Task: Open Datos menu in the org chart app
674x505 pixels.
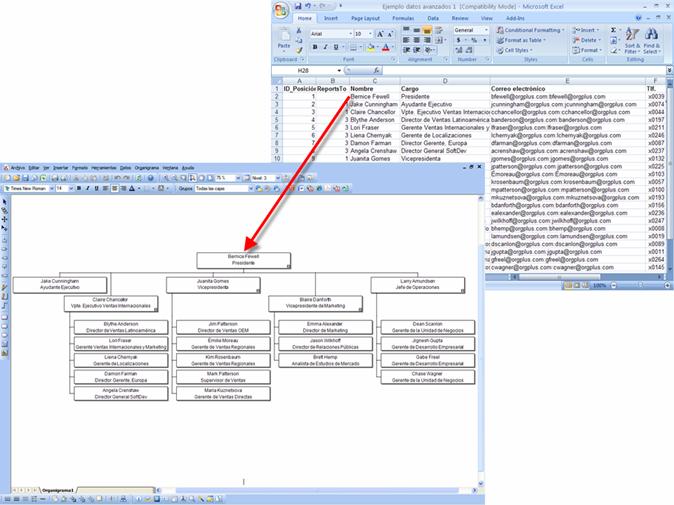Action: pos(125,168)
